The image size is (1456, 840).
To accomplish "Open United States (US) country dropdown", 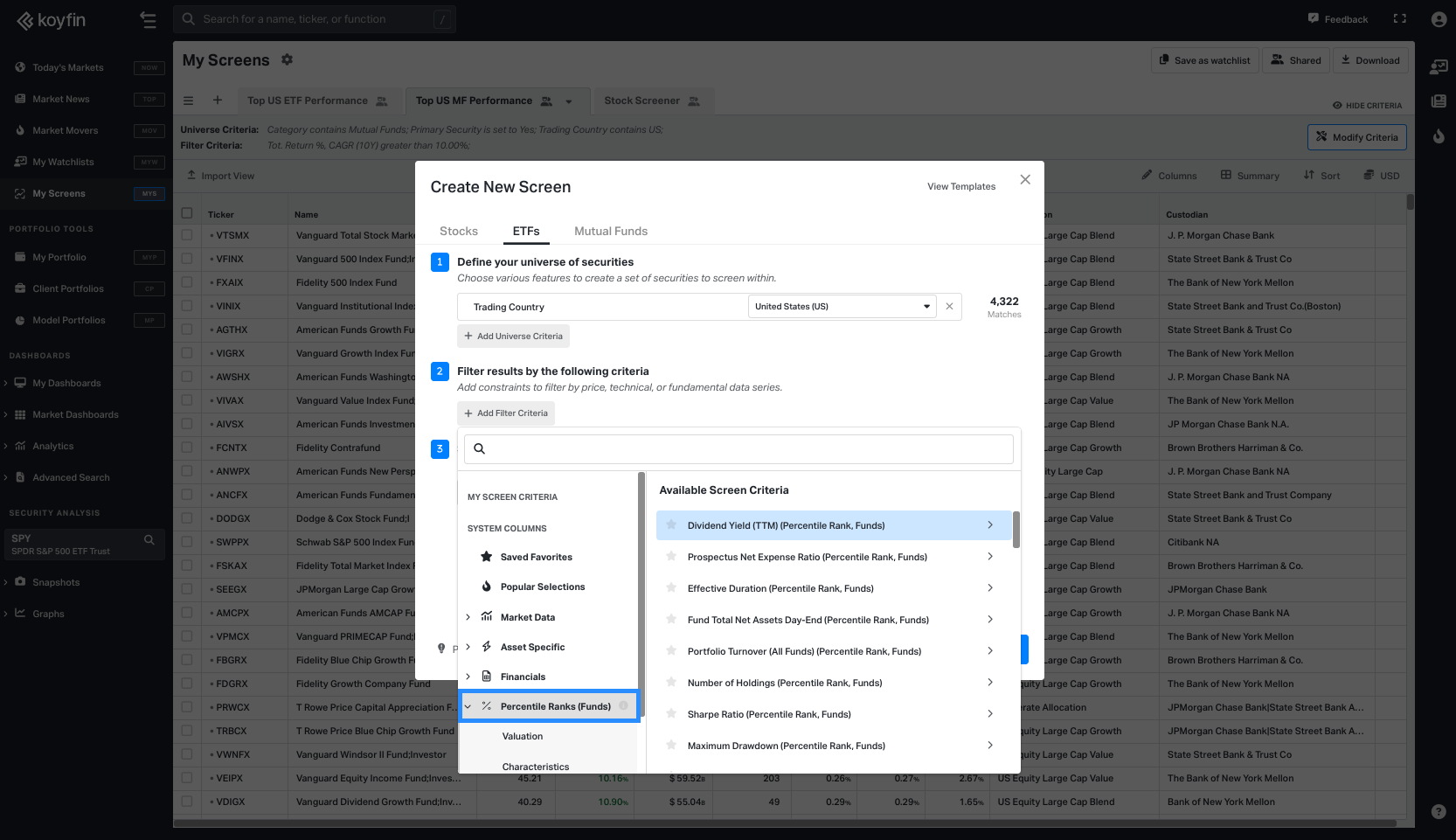I will pos(842,307).
